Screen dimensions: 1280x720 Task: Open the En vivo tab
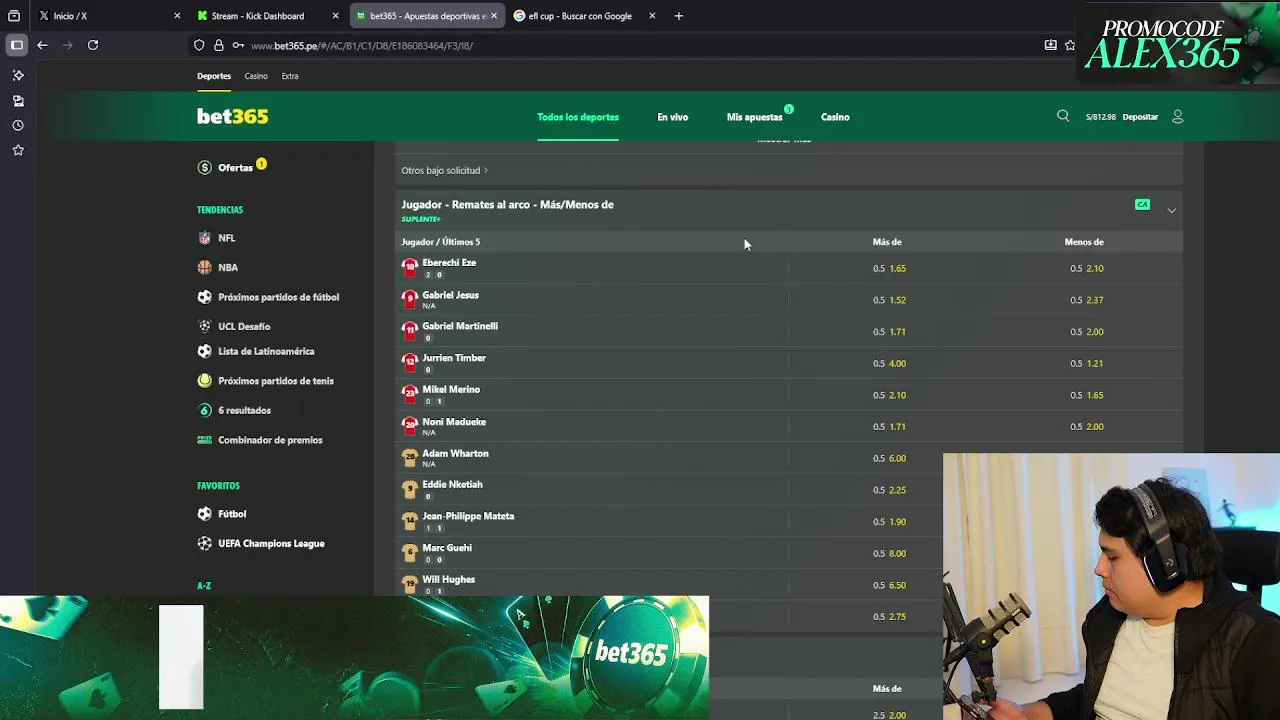(x=672, y=117)
